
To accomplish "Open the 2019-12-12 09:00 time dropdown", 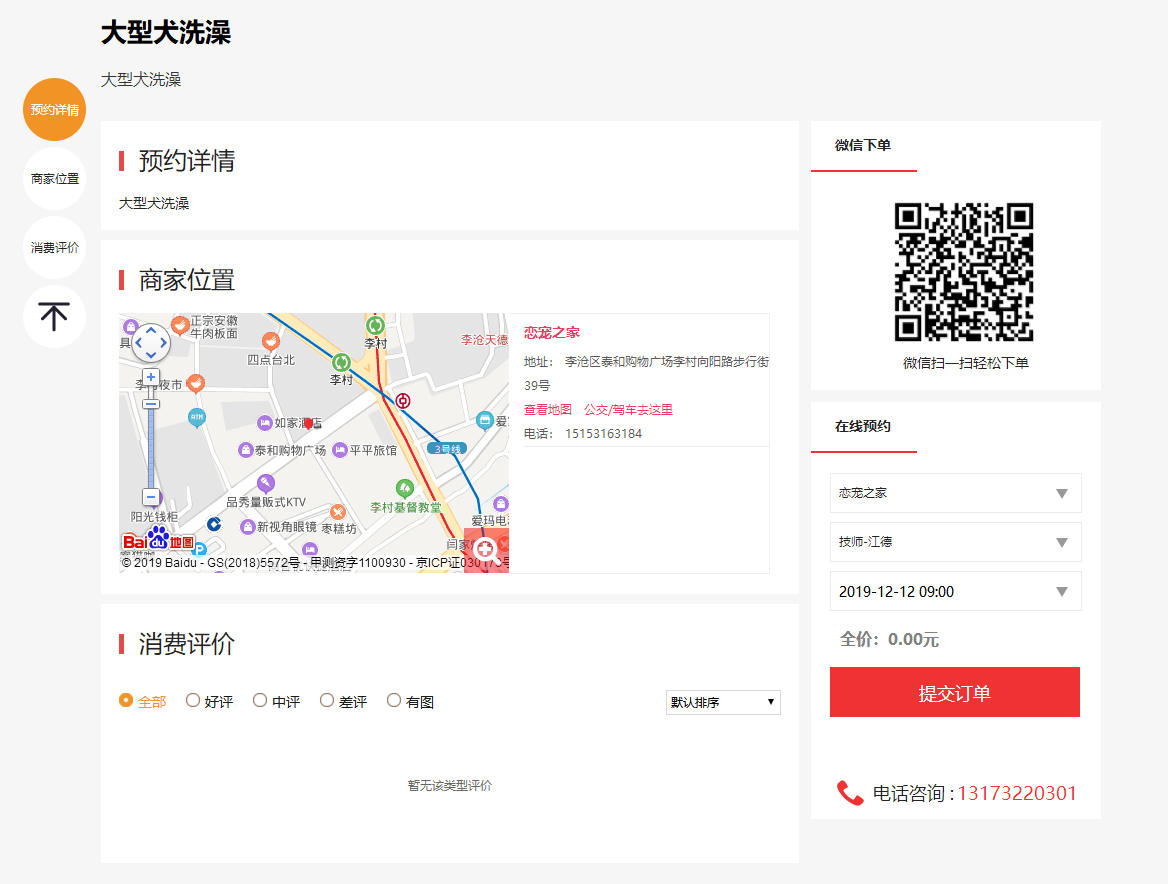I will 956,591.
